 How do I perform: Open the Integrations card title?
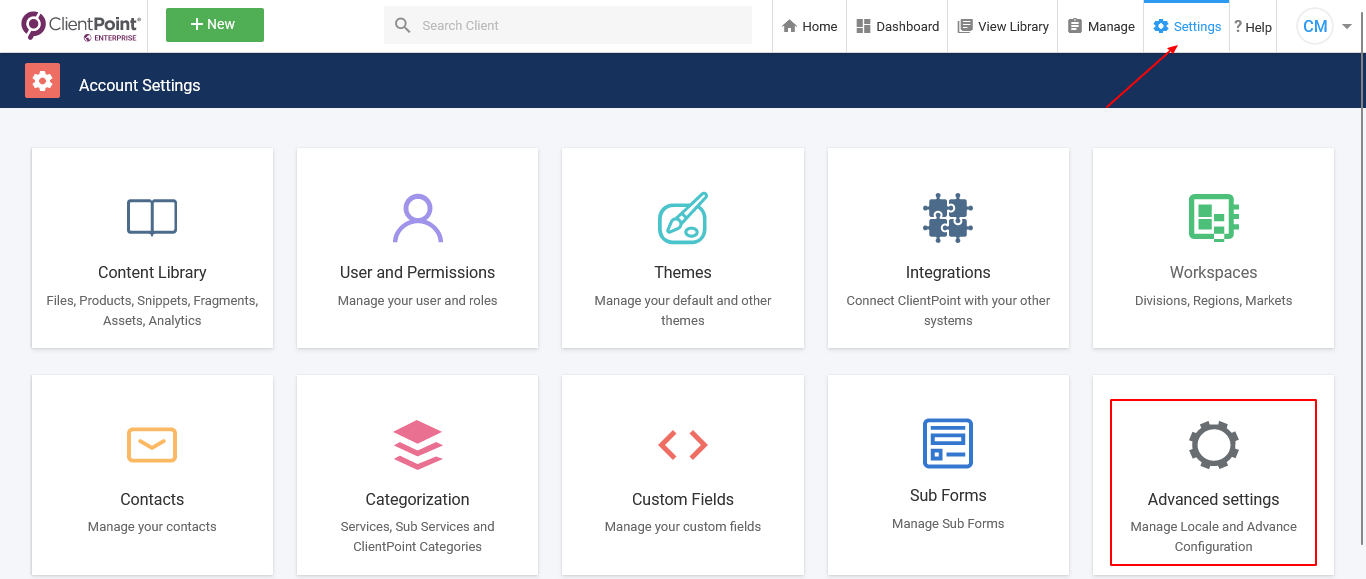pyautogui.click(x=948, y=272)
